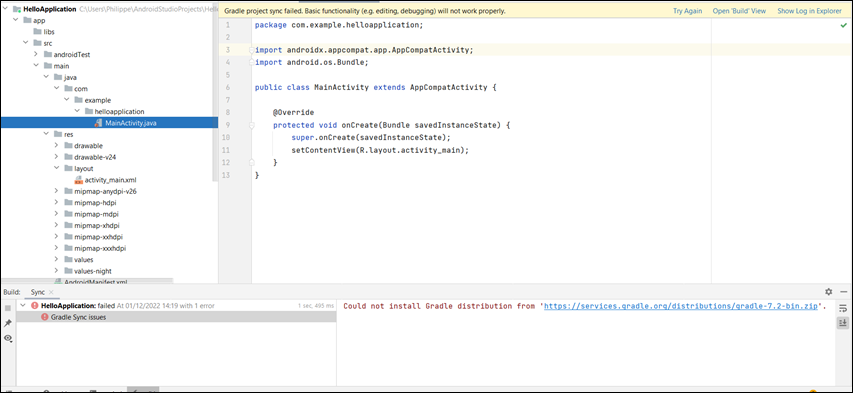853x393 pixels.
Task: Click the green checkmark inspection icon
Action: pos(843,25)
